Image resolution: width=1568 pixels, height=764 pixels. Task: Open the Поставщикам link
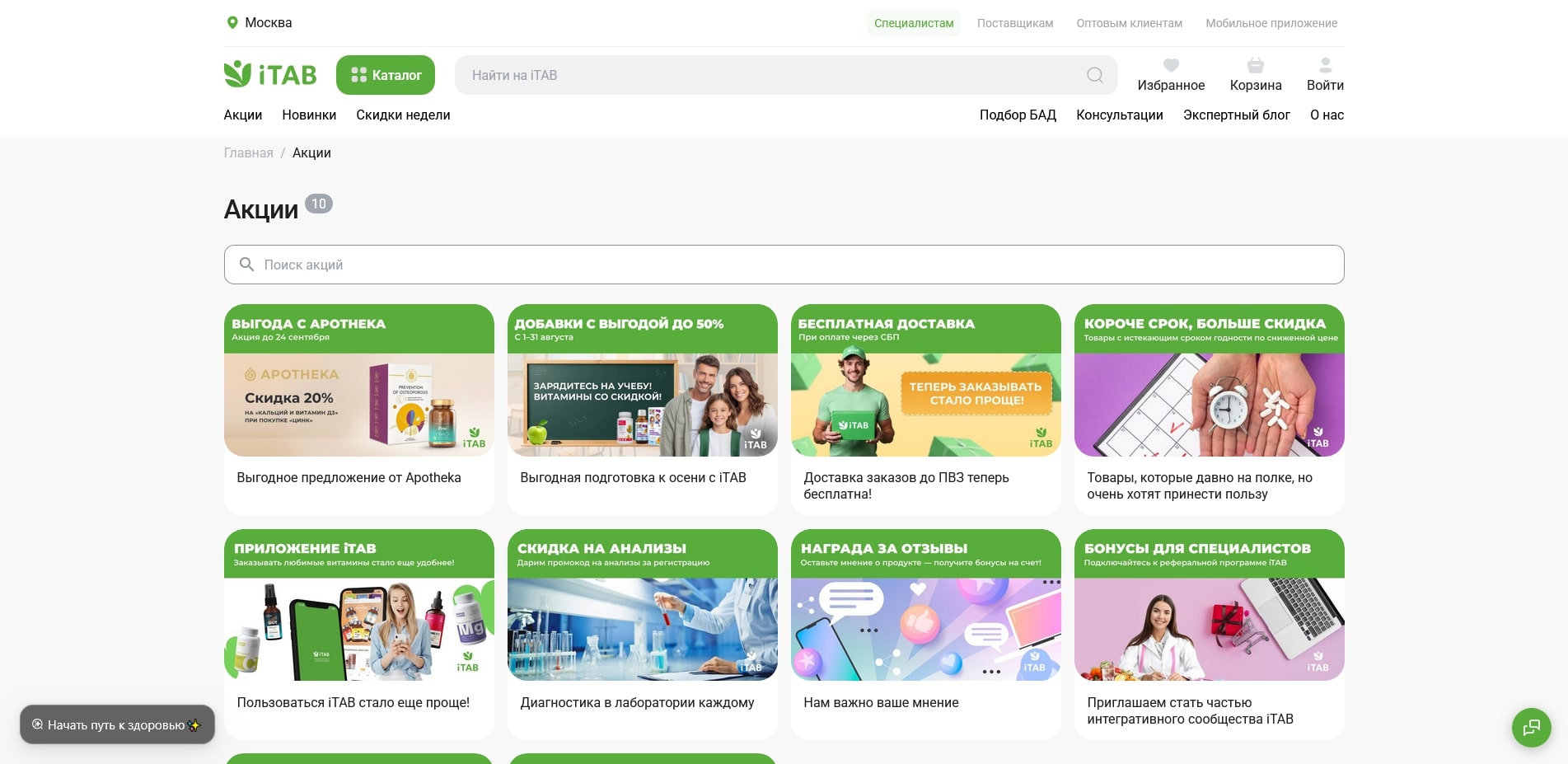(1014, 23)
